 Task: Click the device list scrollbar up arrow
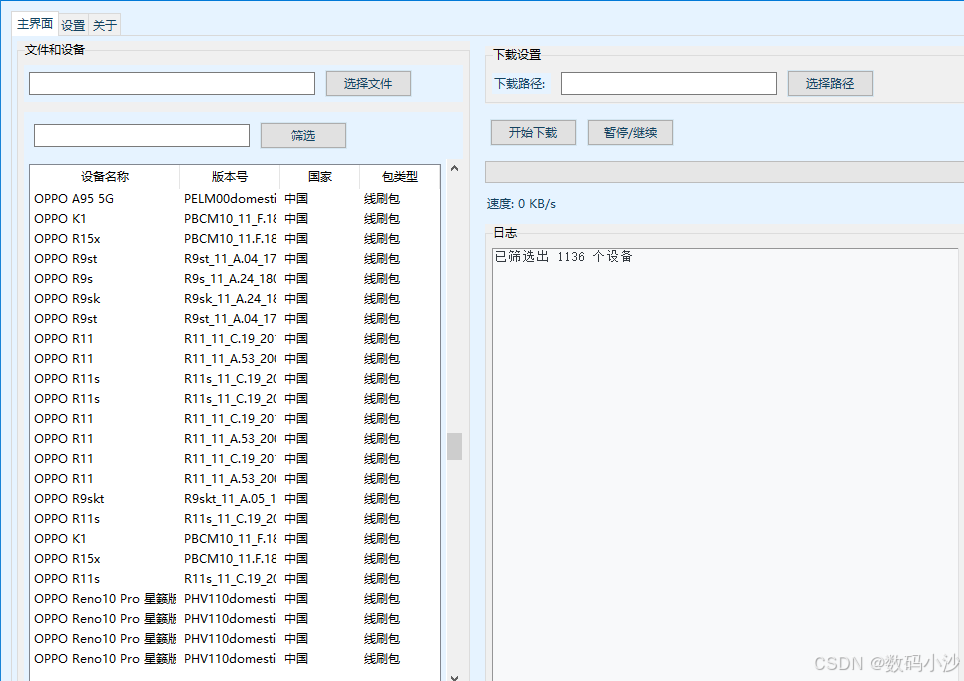coord(454,168)
